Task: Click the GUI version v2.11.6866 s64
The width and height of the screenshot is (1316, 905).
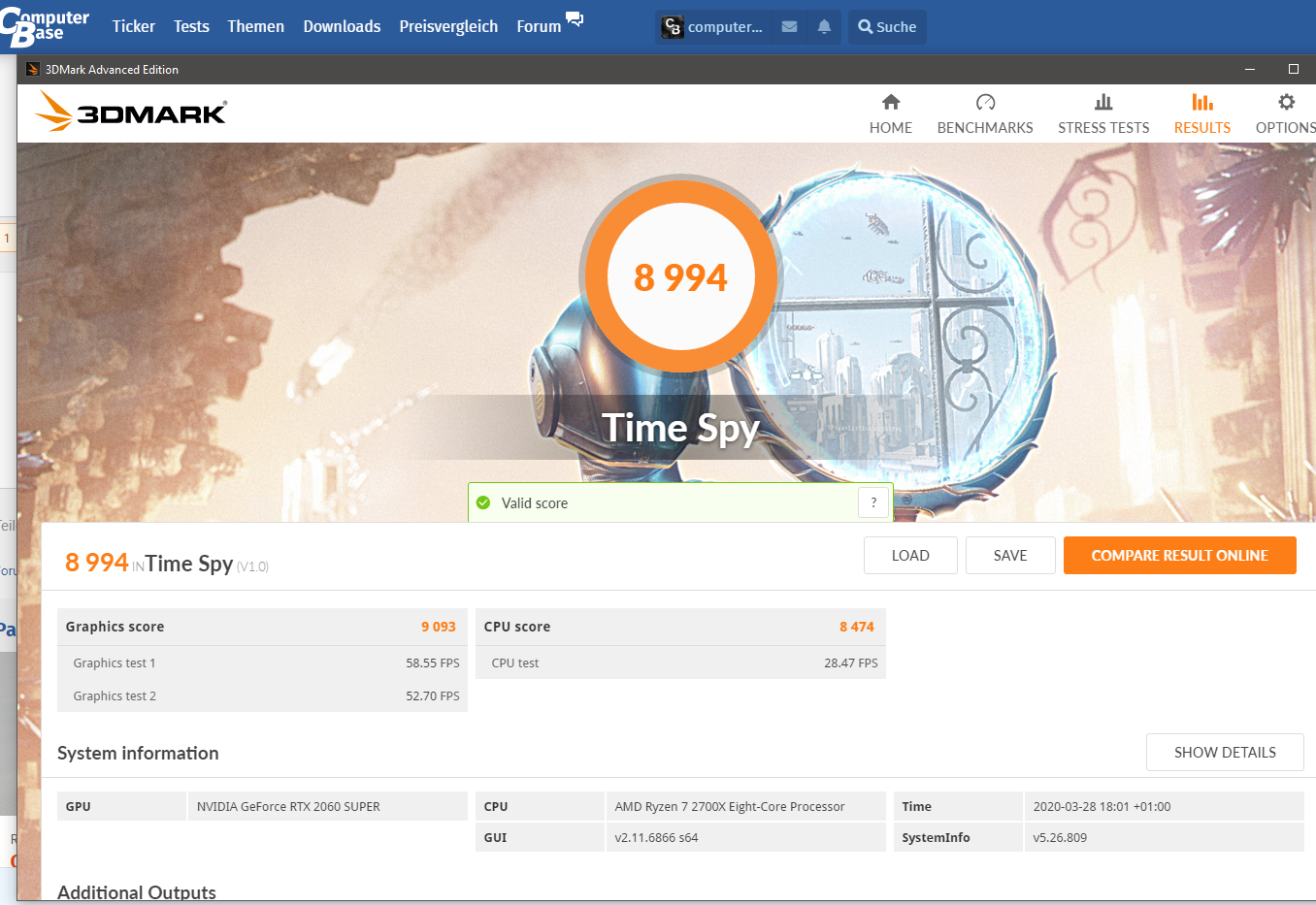Action: [656, 837]
